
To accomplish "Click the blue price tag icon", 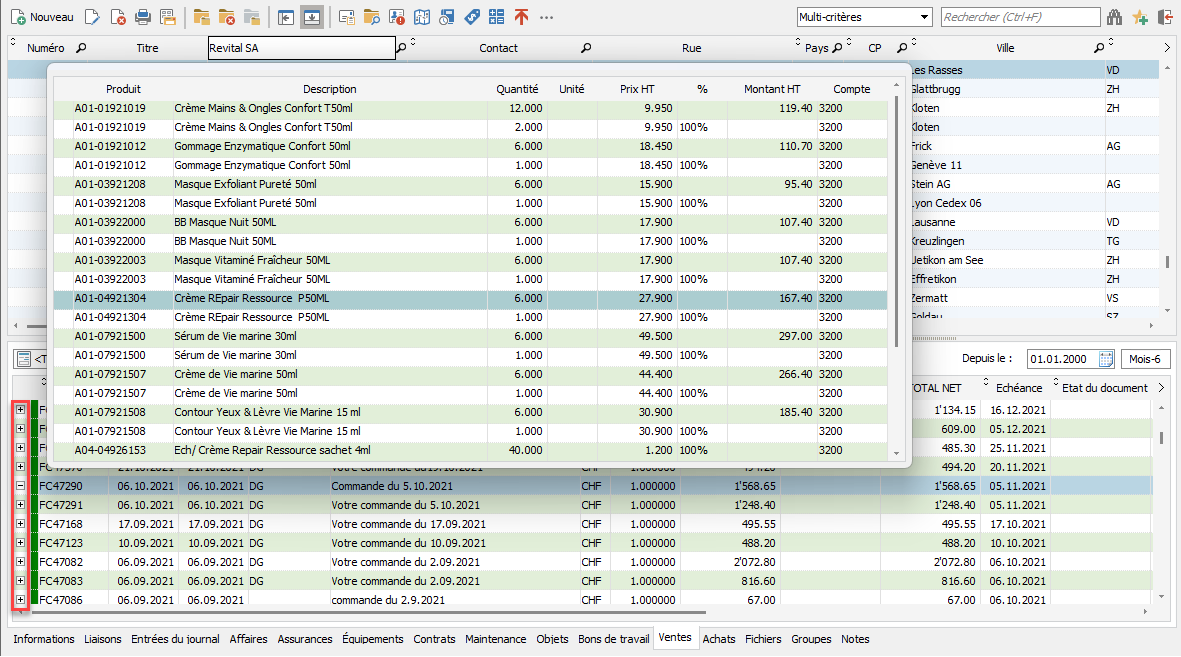I will pyautogui.click(x=472, y=17).
